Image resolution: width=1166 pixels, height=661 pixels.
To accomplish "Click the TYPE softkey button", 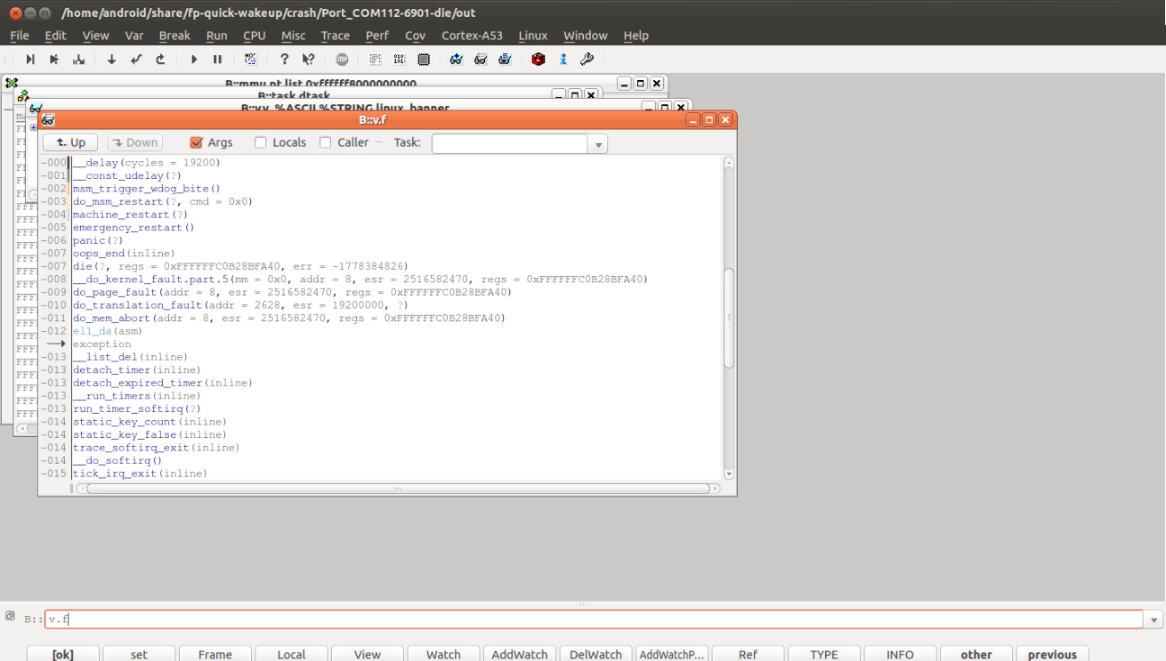I will click(824, 654).
